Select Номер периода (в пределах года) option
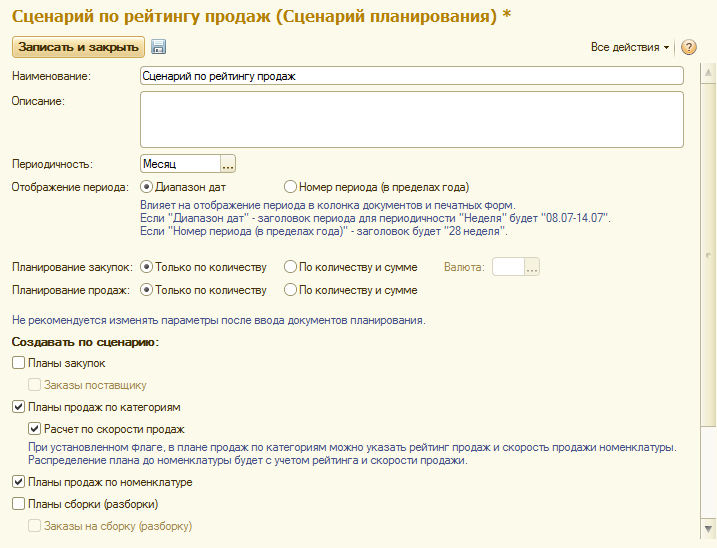This screenshot has height=548, width=717. [x=291, y=186]
